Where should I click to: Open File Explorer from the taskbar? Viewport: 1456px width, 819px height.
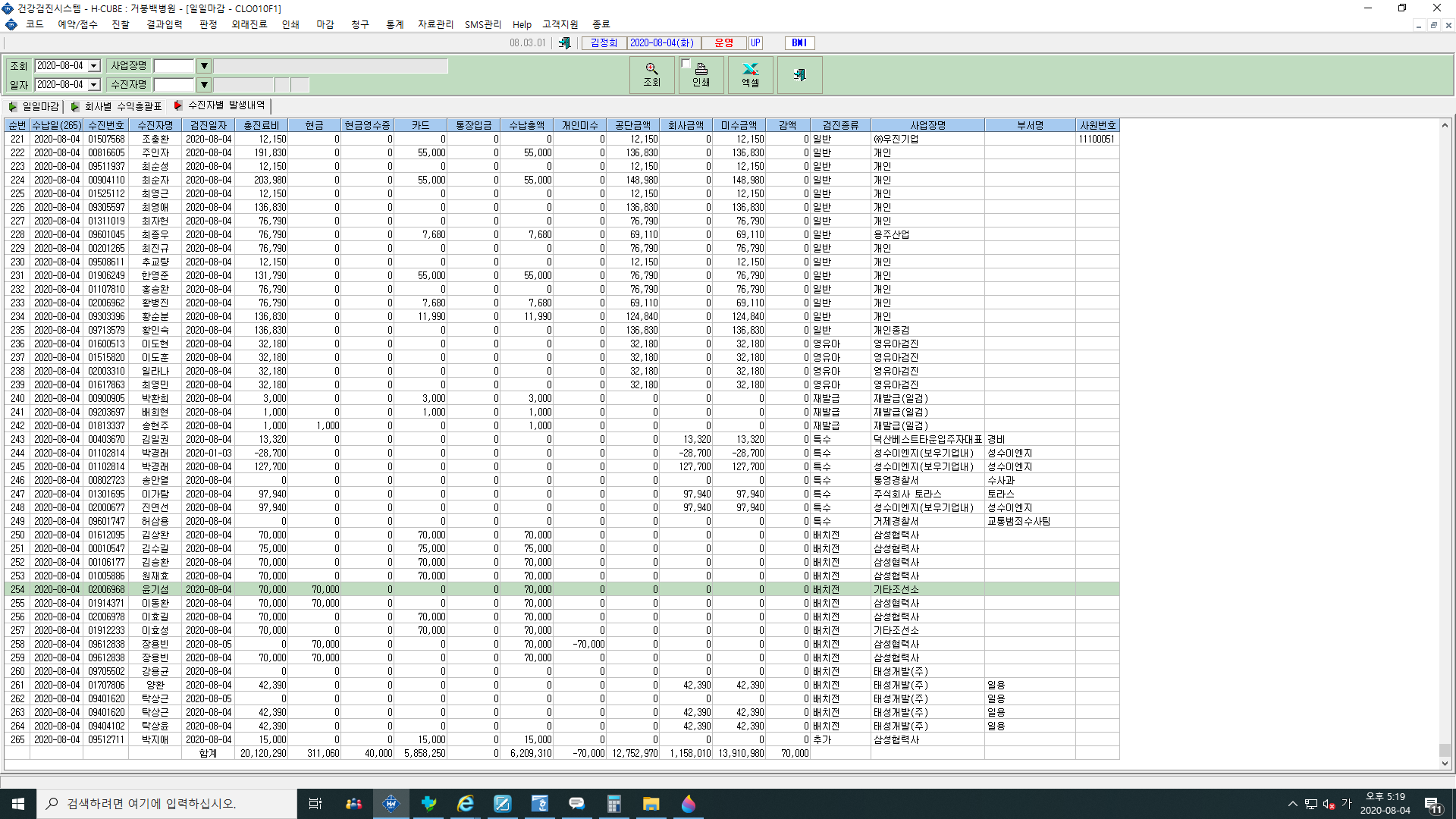click(651, 804)
